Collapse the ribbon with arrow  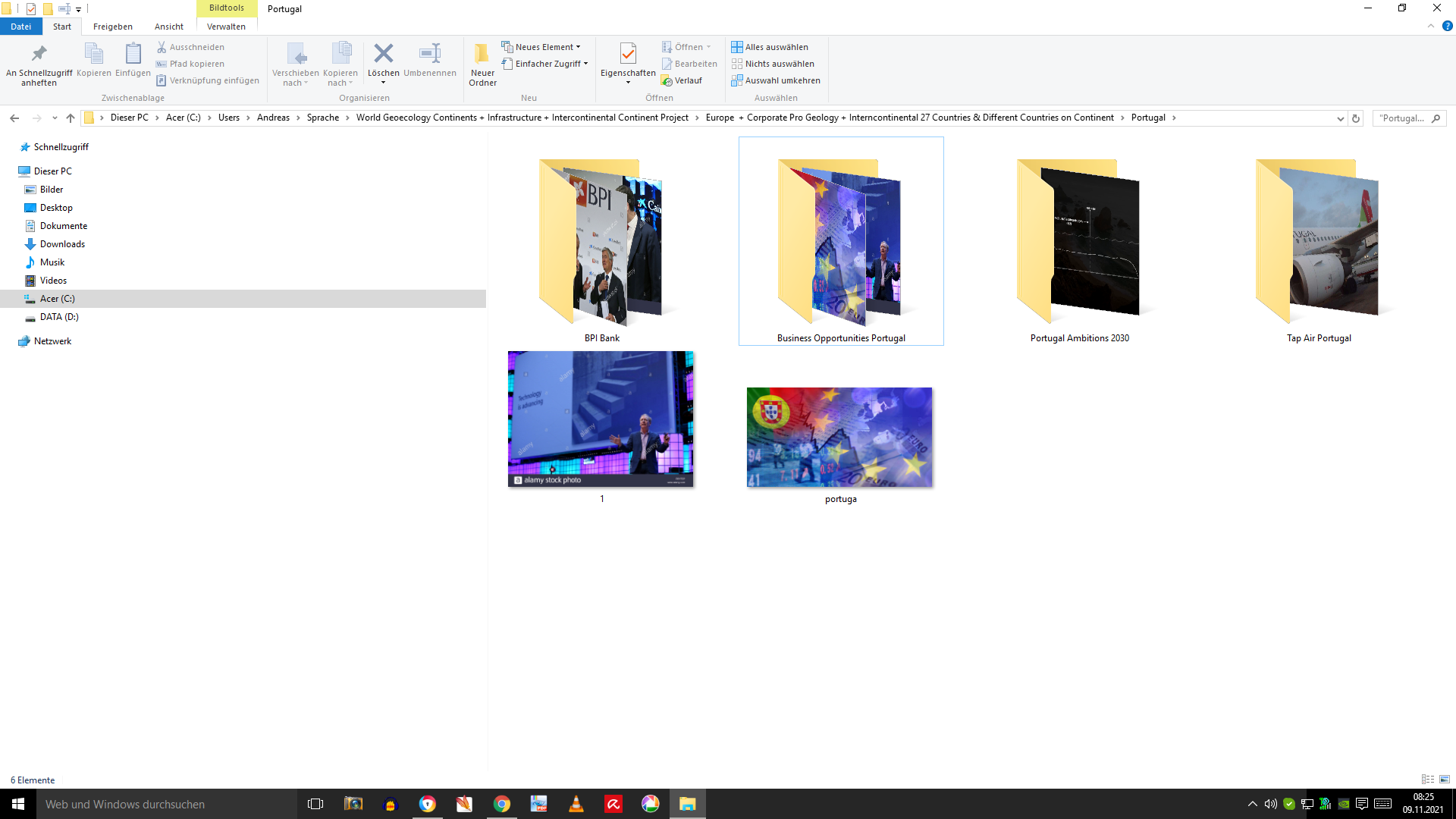1431,26
